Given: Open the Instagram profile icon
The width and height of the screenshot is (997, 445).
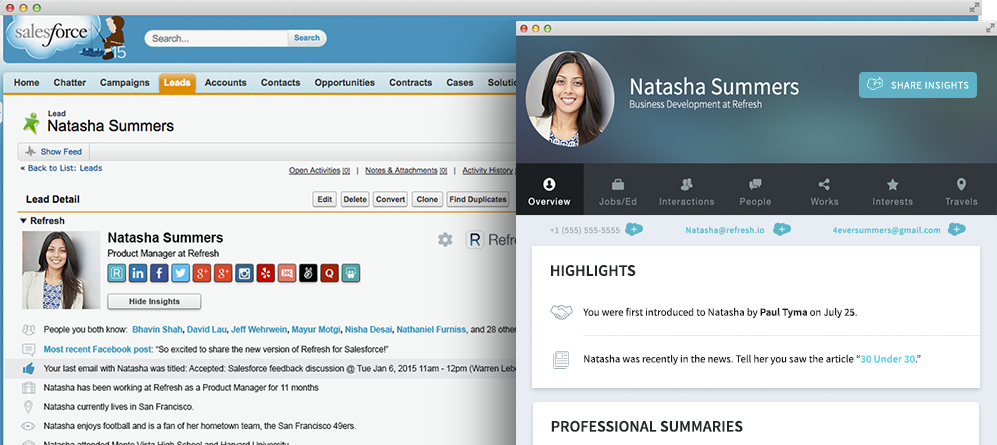Looking at the screenshot, I should coord(244,273).
